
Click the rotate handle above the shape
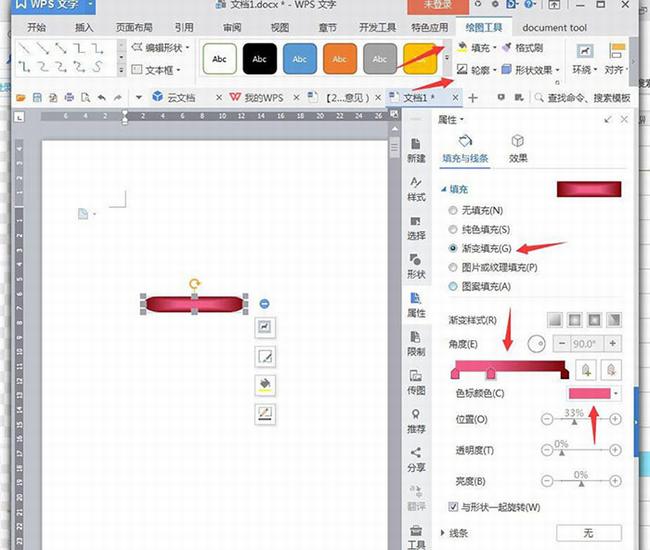pyautogui.click(x=194, y=283)
